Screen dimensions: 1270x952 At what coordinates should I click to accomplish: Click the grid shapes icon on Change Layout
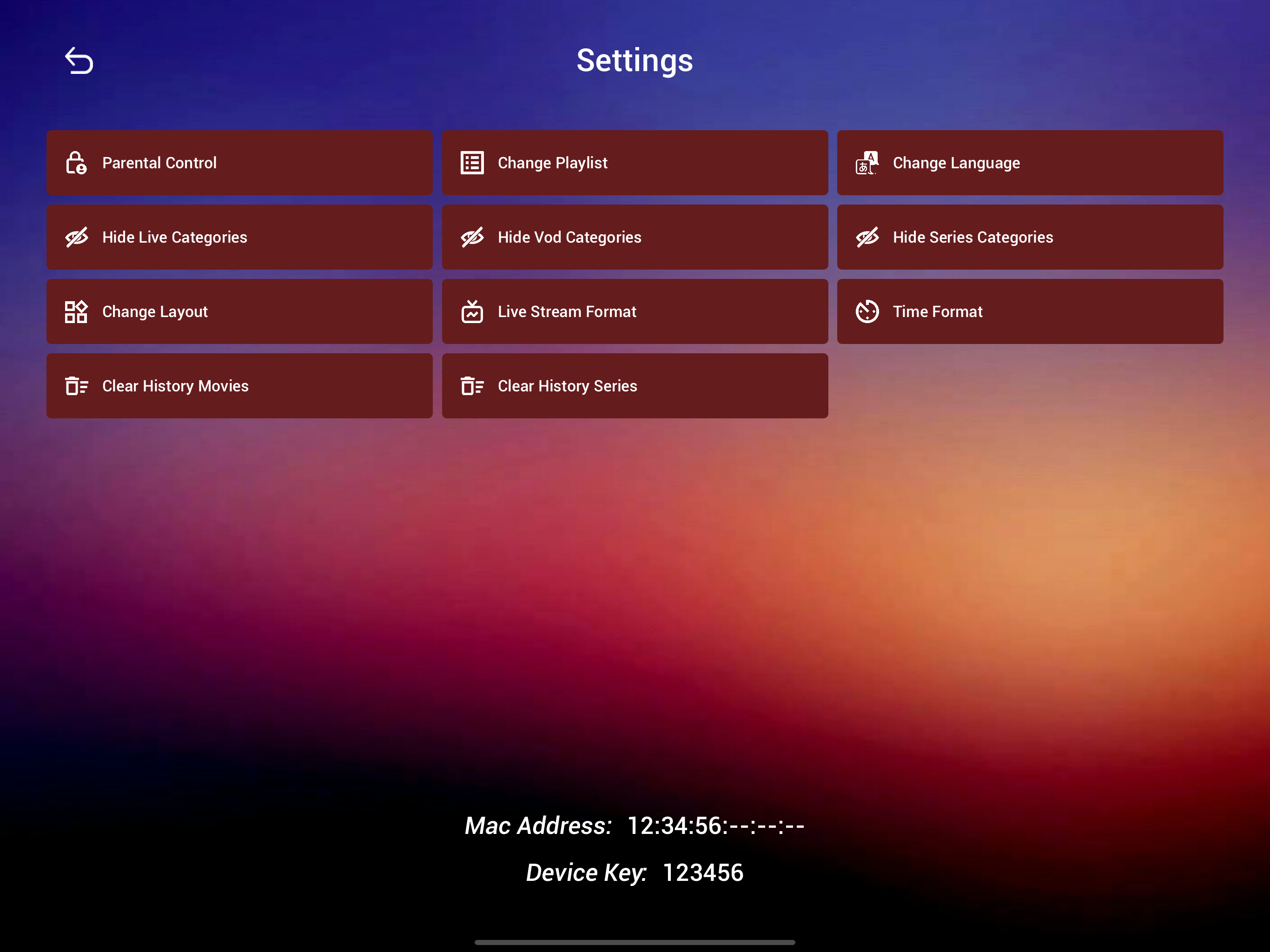click(76, 312)
